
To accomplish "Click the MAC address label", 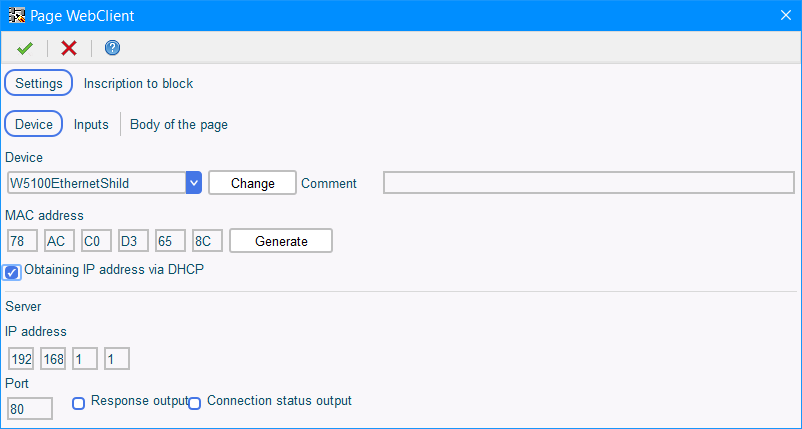I will coord(44,216).
